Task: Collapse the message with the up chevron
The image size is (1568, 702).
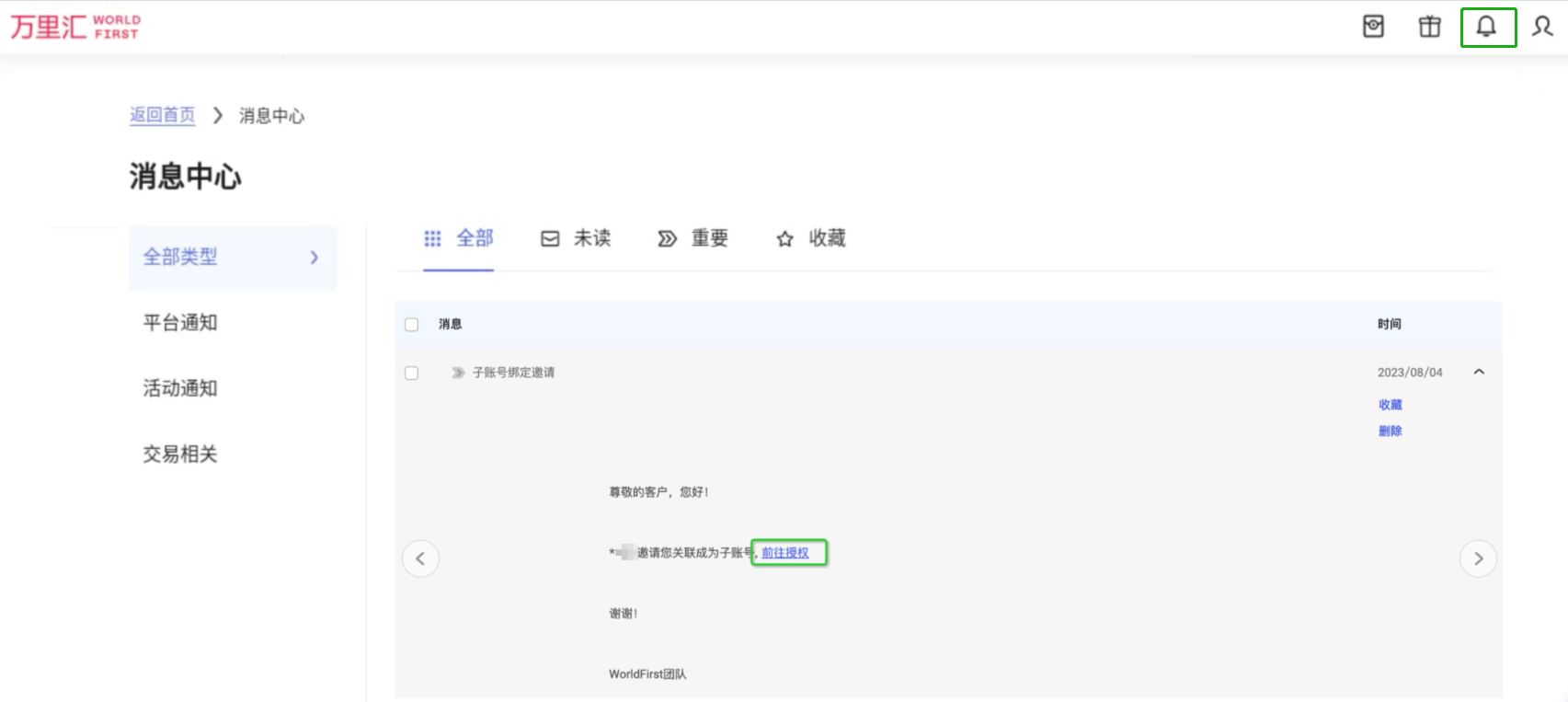Action: tap(1479, 372)
